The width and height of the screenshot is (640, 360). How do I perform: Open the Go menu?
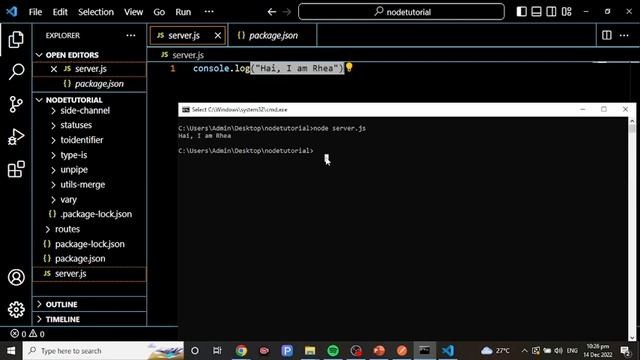pyautogui.click(x=159, y=12)
